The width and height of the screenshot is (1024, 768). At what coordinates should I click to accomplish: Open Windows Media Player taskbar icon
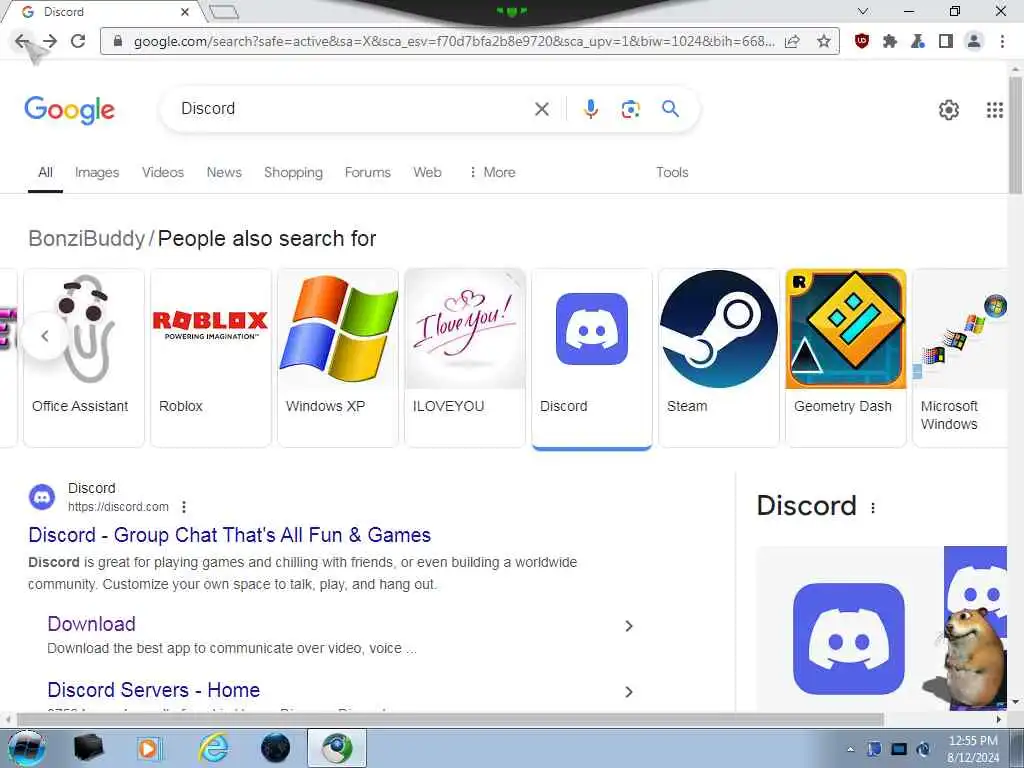pyautogui.click(x=150, y=748)
